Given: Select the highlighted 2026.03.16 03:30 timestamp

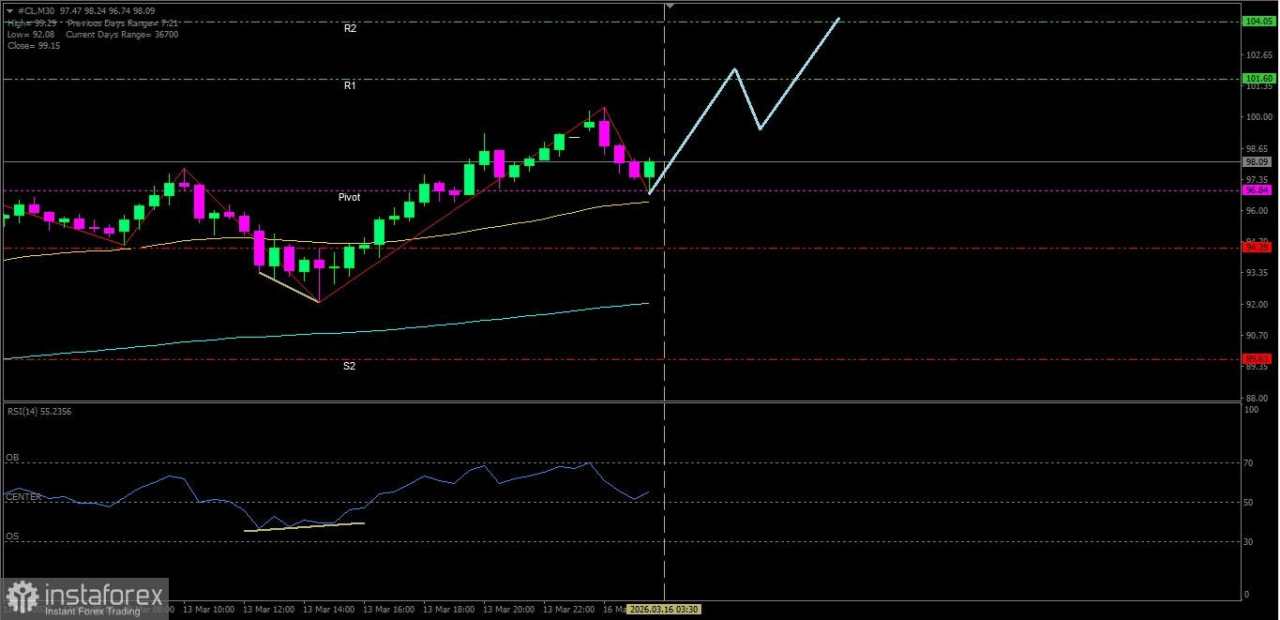Looking at the screenshot, I should (664, 608).
